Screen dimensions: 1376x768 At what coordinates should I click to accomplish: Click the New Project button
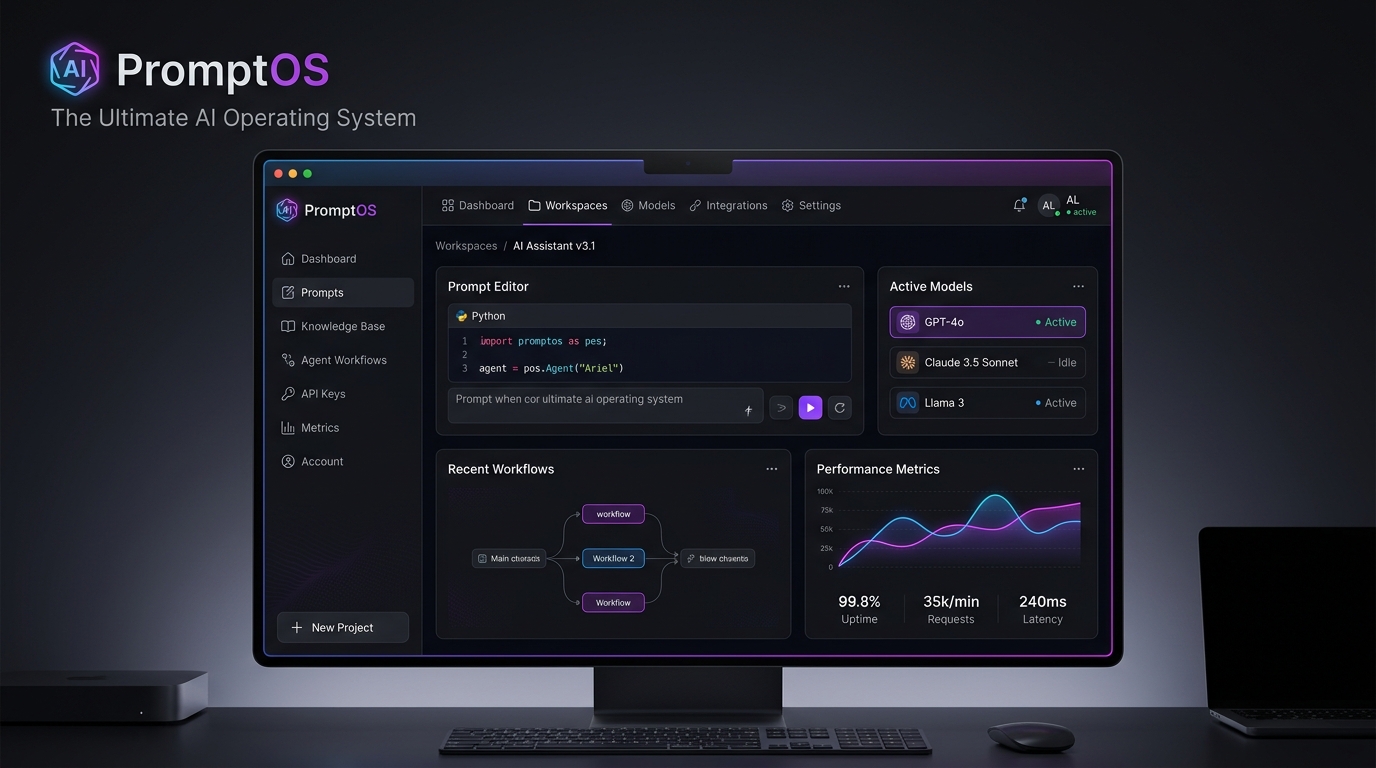343,627
